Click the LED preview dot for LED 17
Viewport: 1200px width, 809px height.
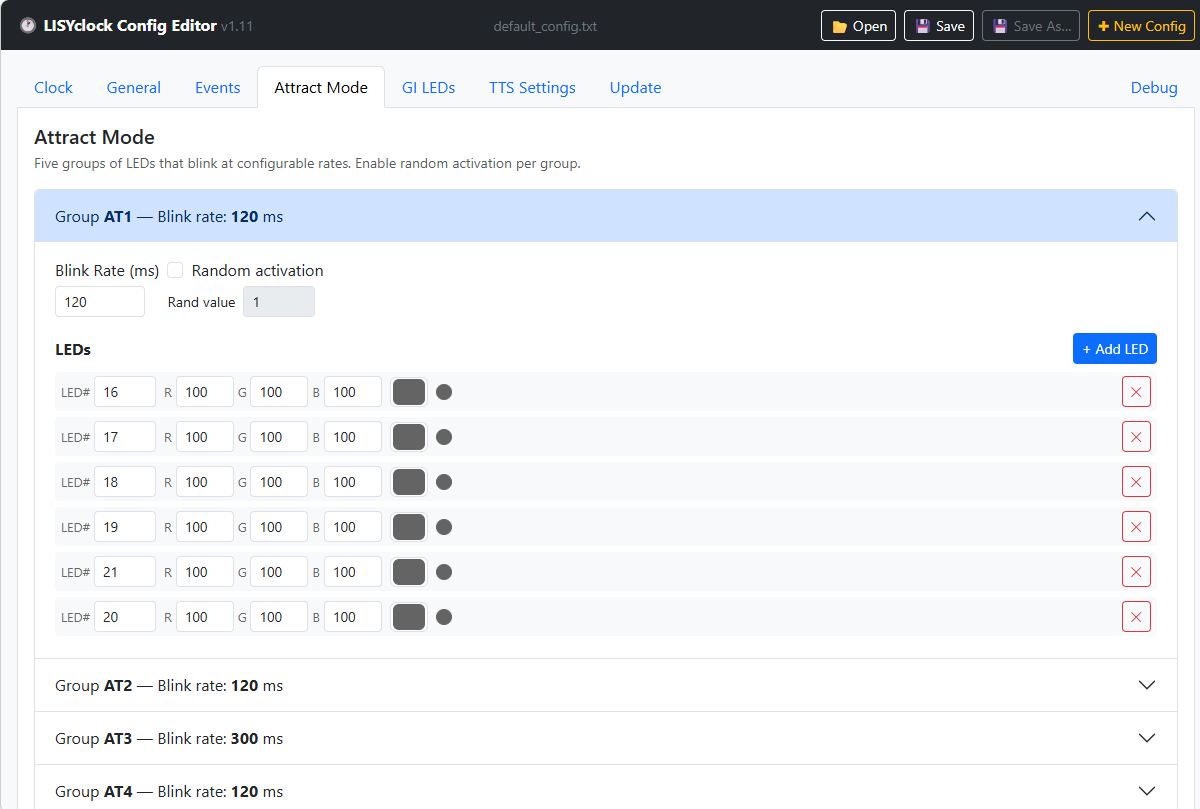pos(444,436)
